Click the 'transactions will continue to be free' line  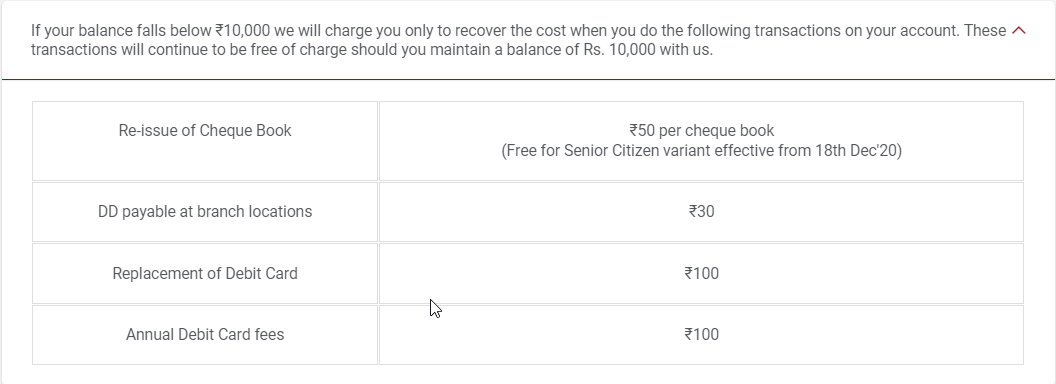pos(155,51)
